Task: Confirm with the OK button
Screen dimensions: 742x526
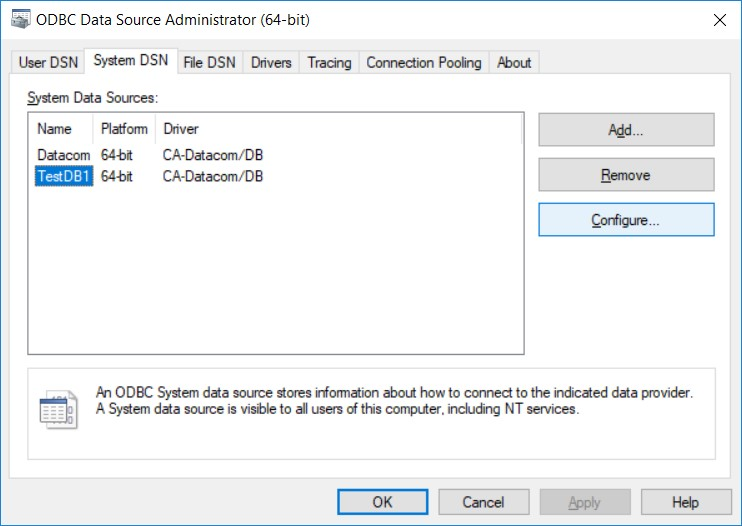Action: 382,502
